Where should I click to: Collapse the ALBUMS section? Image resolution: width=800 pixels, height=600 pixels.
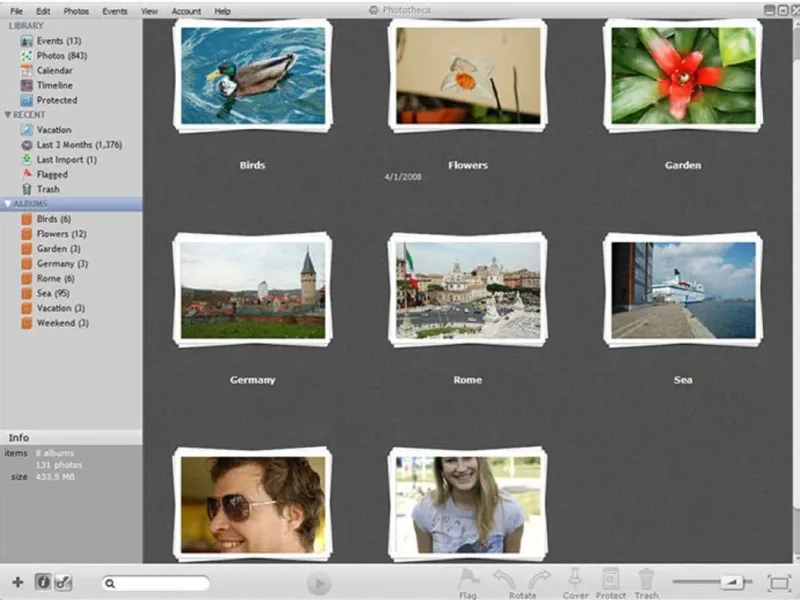coord(8,204)
